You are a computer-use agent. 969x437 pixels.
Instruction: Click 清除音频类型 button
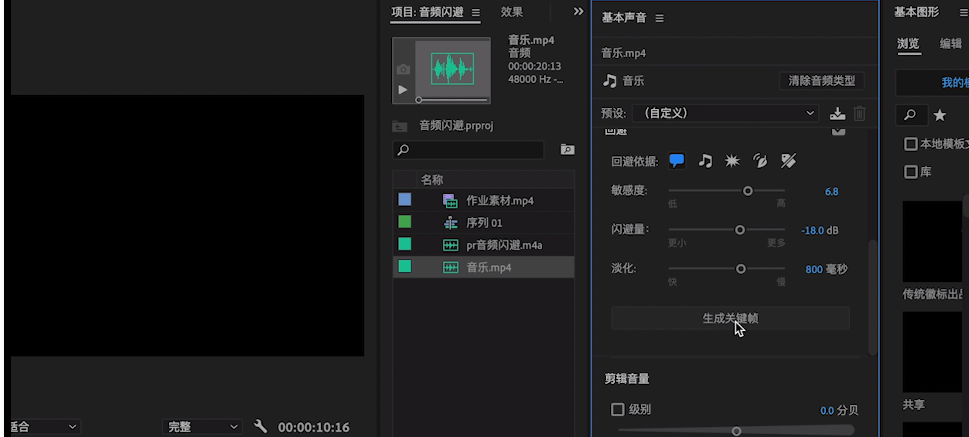pyautogui.click(x=822, y=81)
